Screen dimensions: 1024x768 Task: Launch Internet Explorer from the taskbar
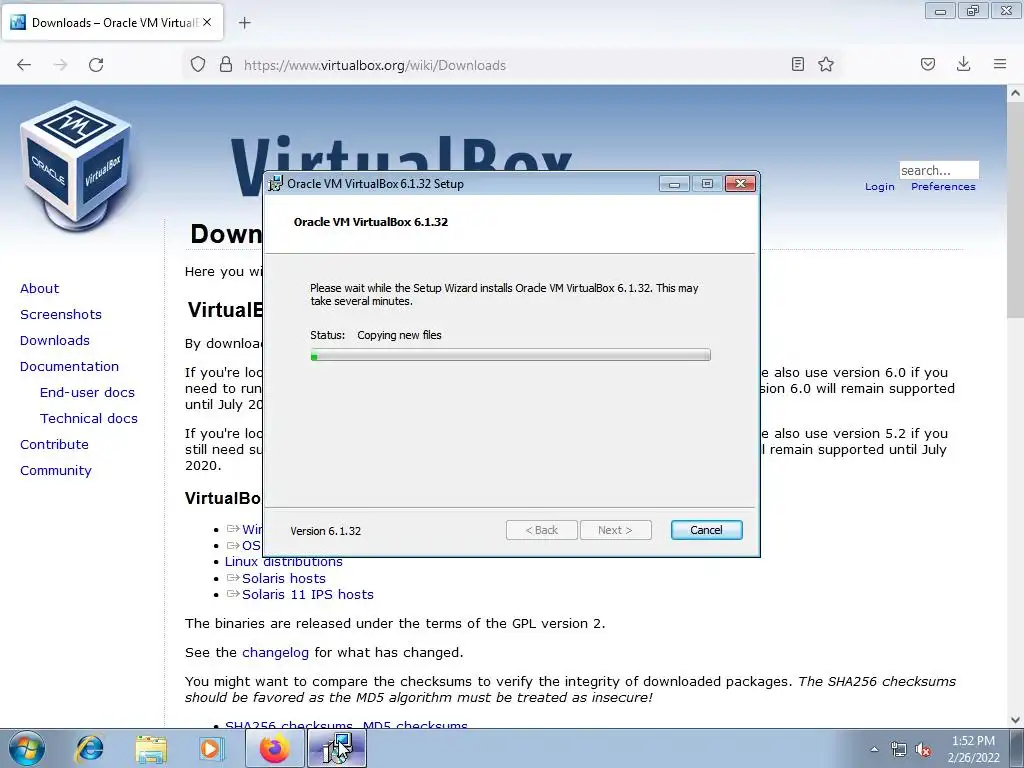coord(89,749)
